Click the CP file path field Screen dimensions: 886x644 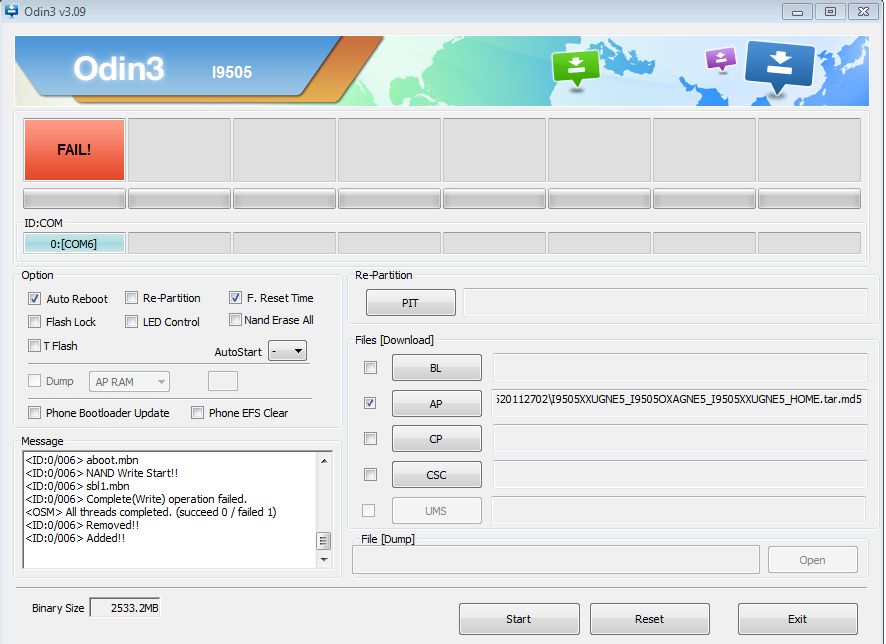tap(680, 438)
